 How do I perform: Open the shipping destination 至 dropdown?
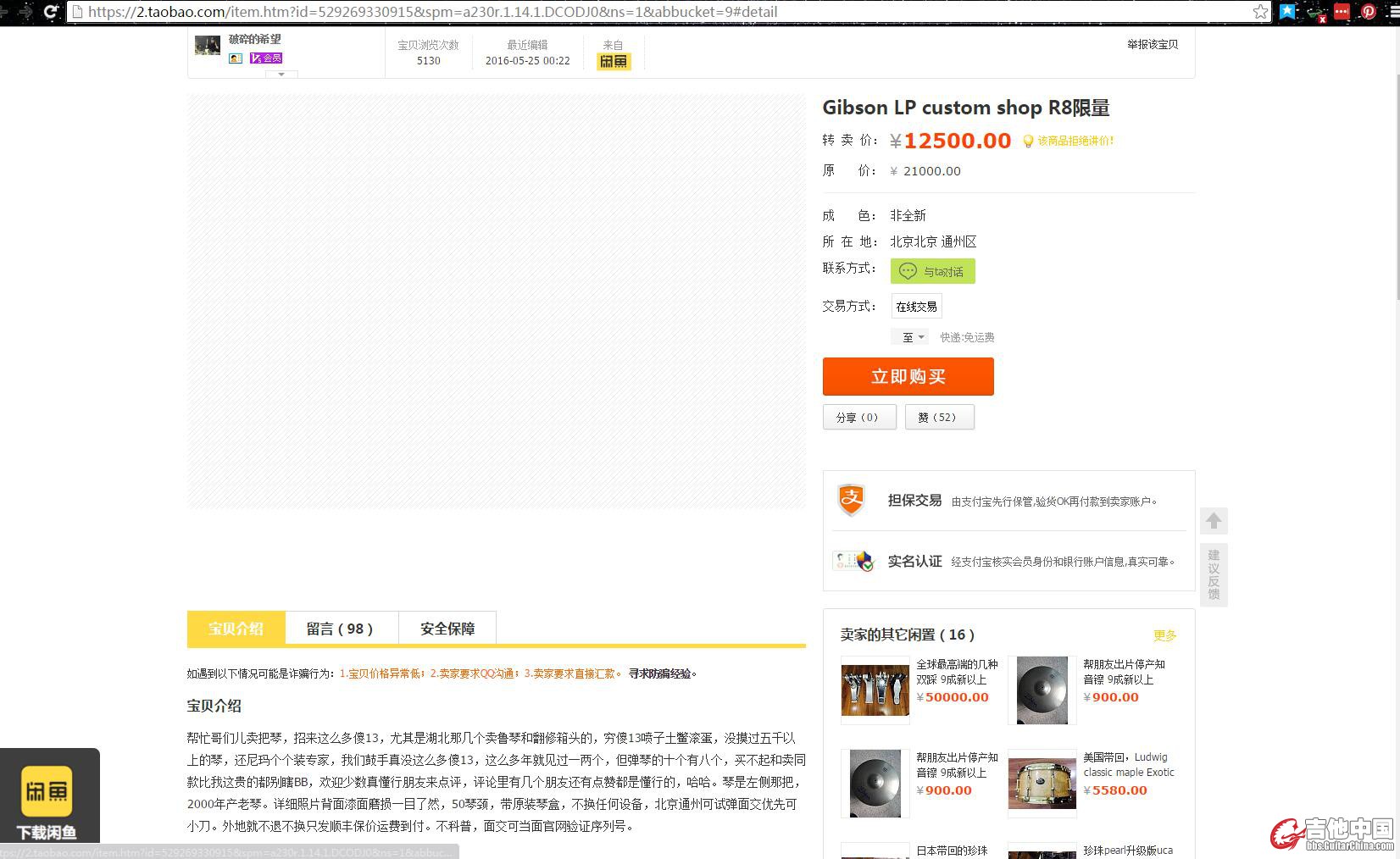[911, 337]
